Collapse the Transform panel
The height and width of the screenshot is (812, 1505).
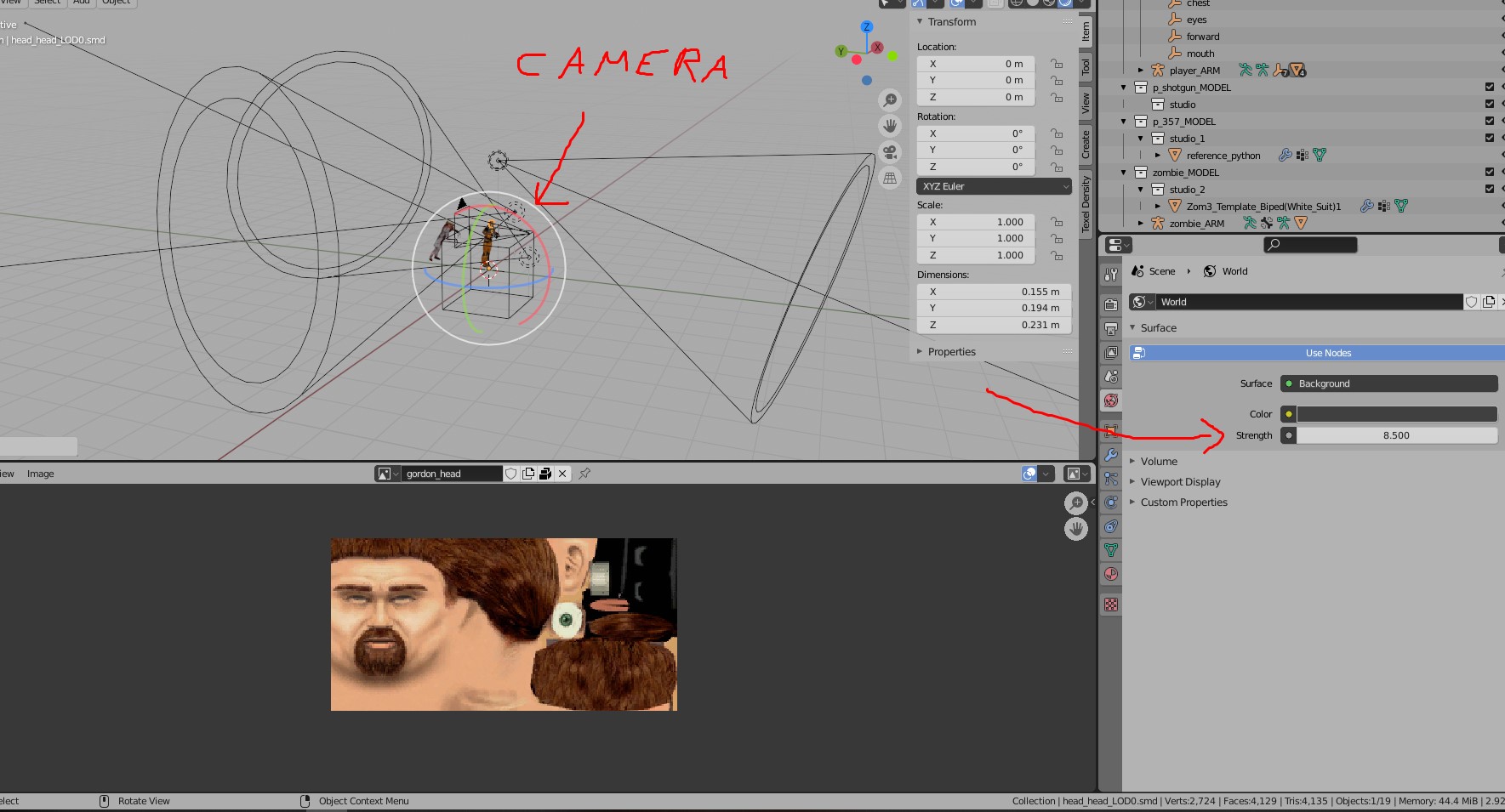(x=920, y=22)
